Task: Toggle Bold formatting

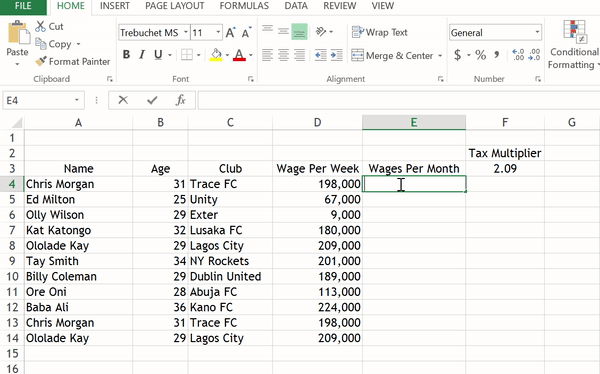Action: point(126,55)
